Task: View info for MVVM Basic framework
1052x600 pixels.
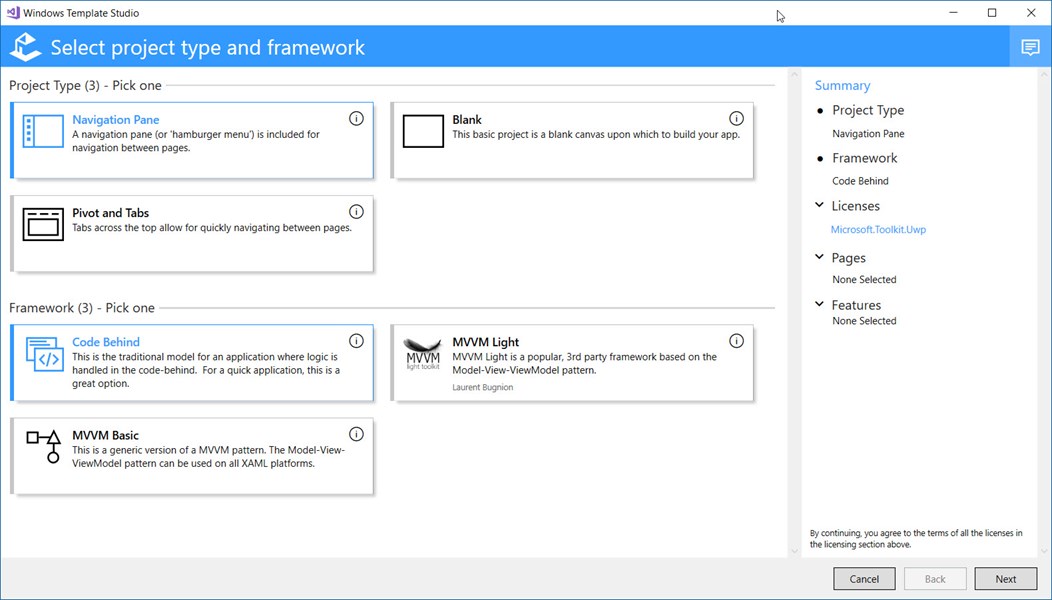Action: click(x=356, y=434)
